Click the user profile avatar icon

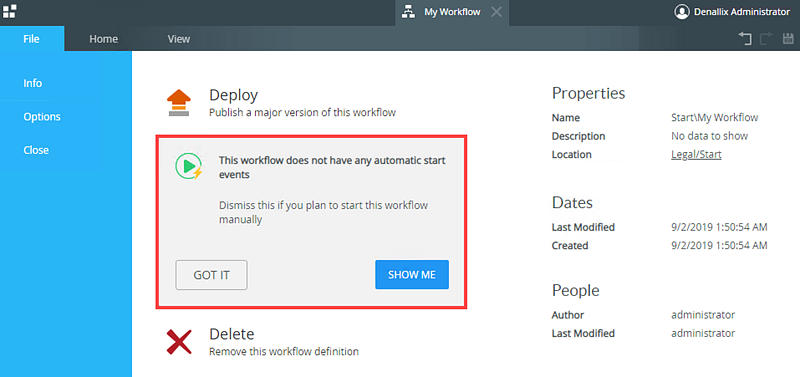[x=682, y=12]
